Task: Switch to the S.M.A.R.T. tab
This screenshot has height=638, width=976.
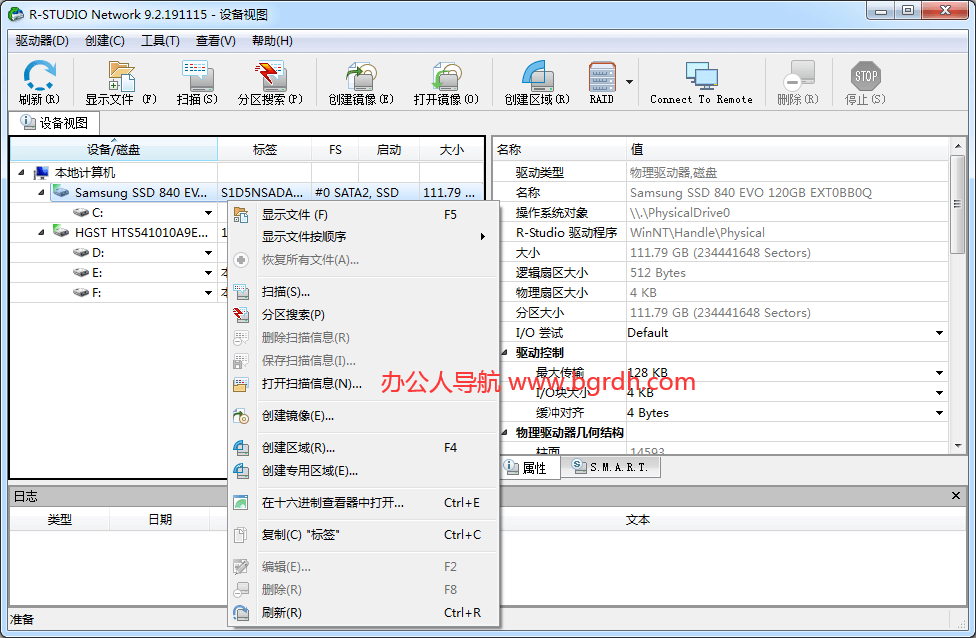Action: 613,466
